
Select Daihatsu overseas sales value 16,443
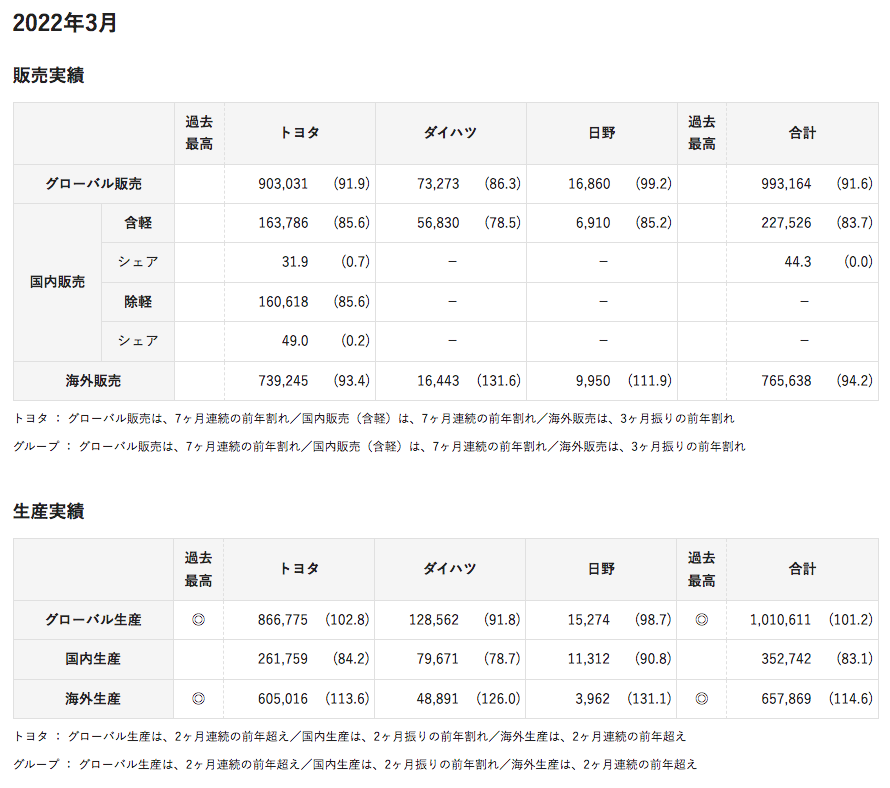pos(438,381)
